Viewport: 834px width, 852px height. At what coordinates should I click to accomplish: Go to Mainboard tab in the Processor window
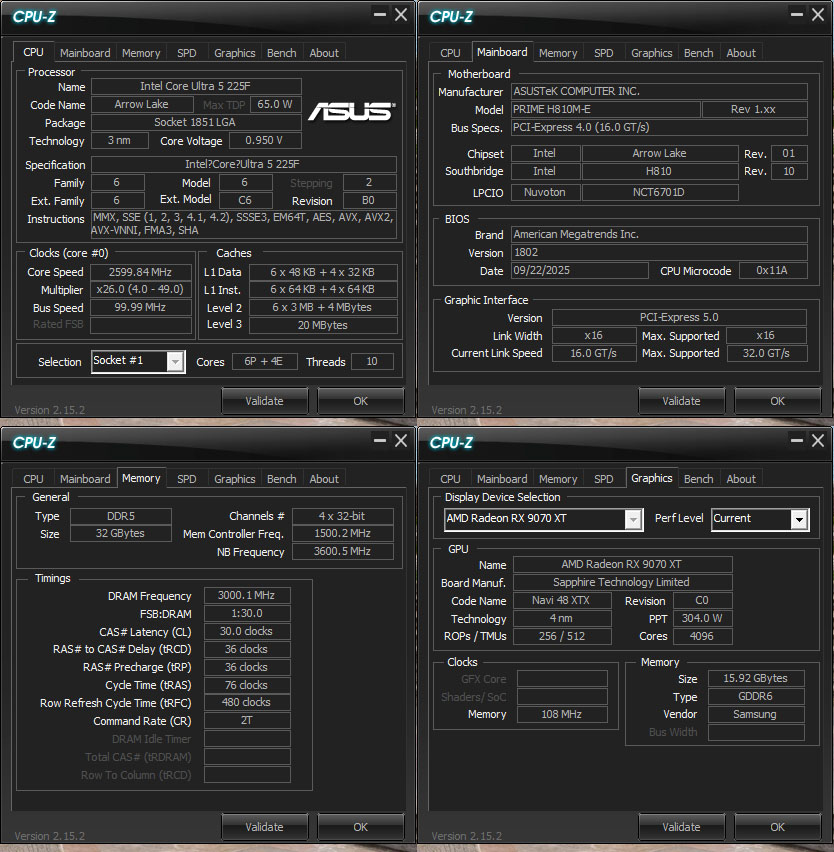point(85,53)
